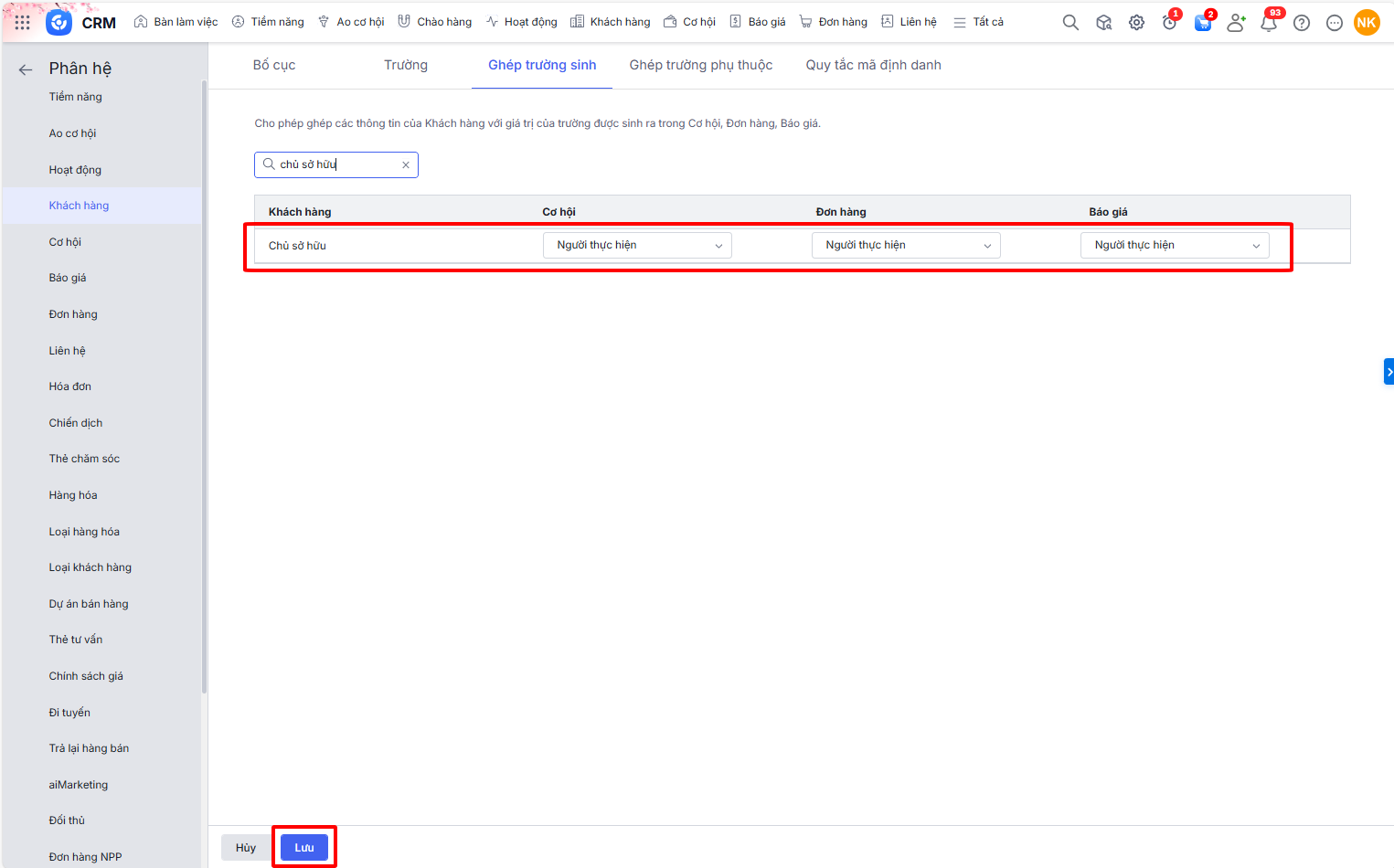
Task: Click the Hủy button
Action: 246,848
